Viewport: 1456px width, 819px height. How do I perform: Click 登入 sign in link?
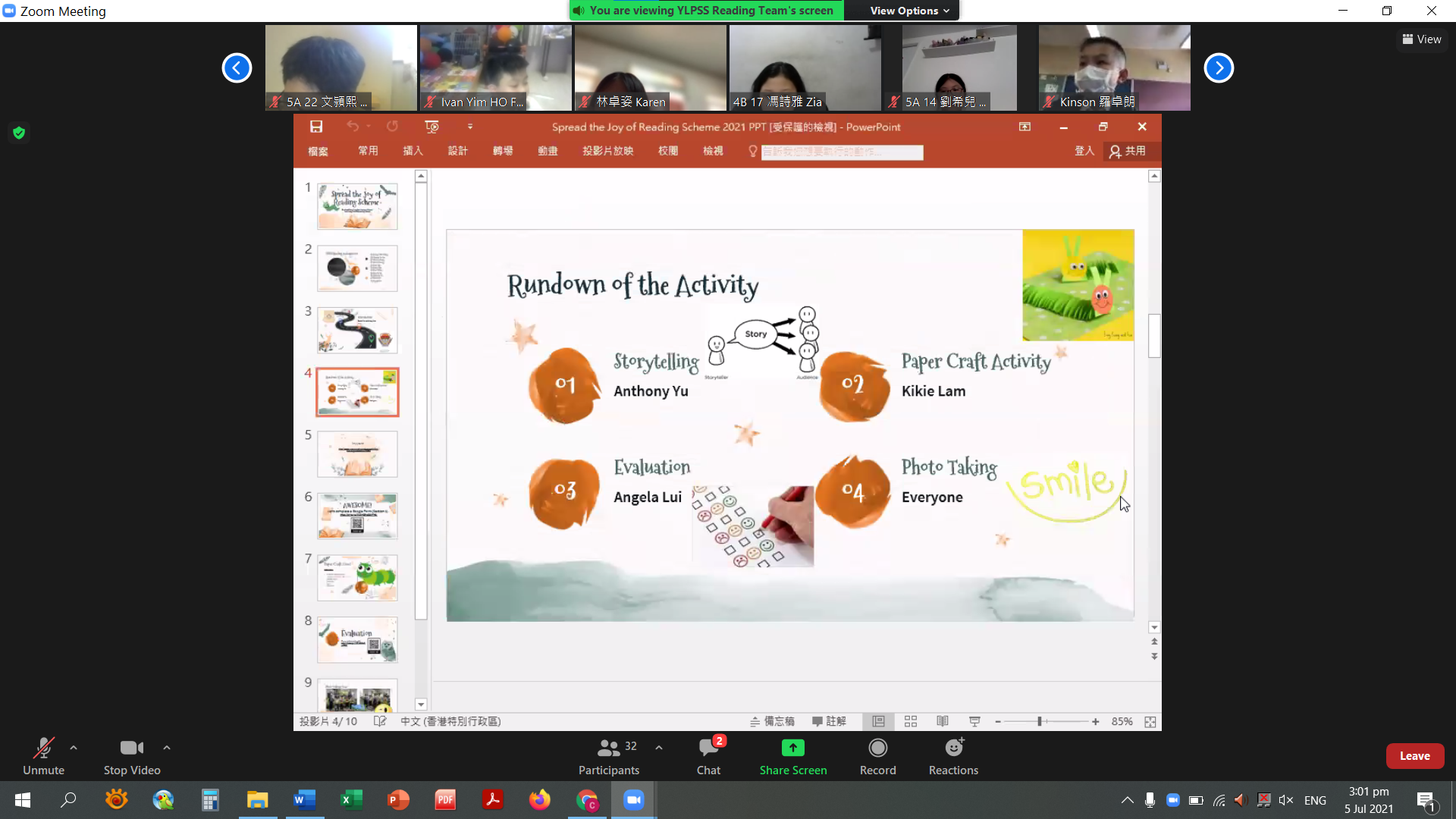point(1084,152)
